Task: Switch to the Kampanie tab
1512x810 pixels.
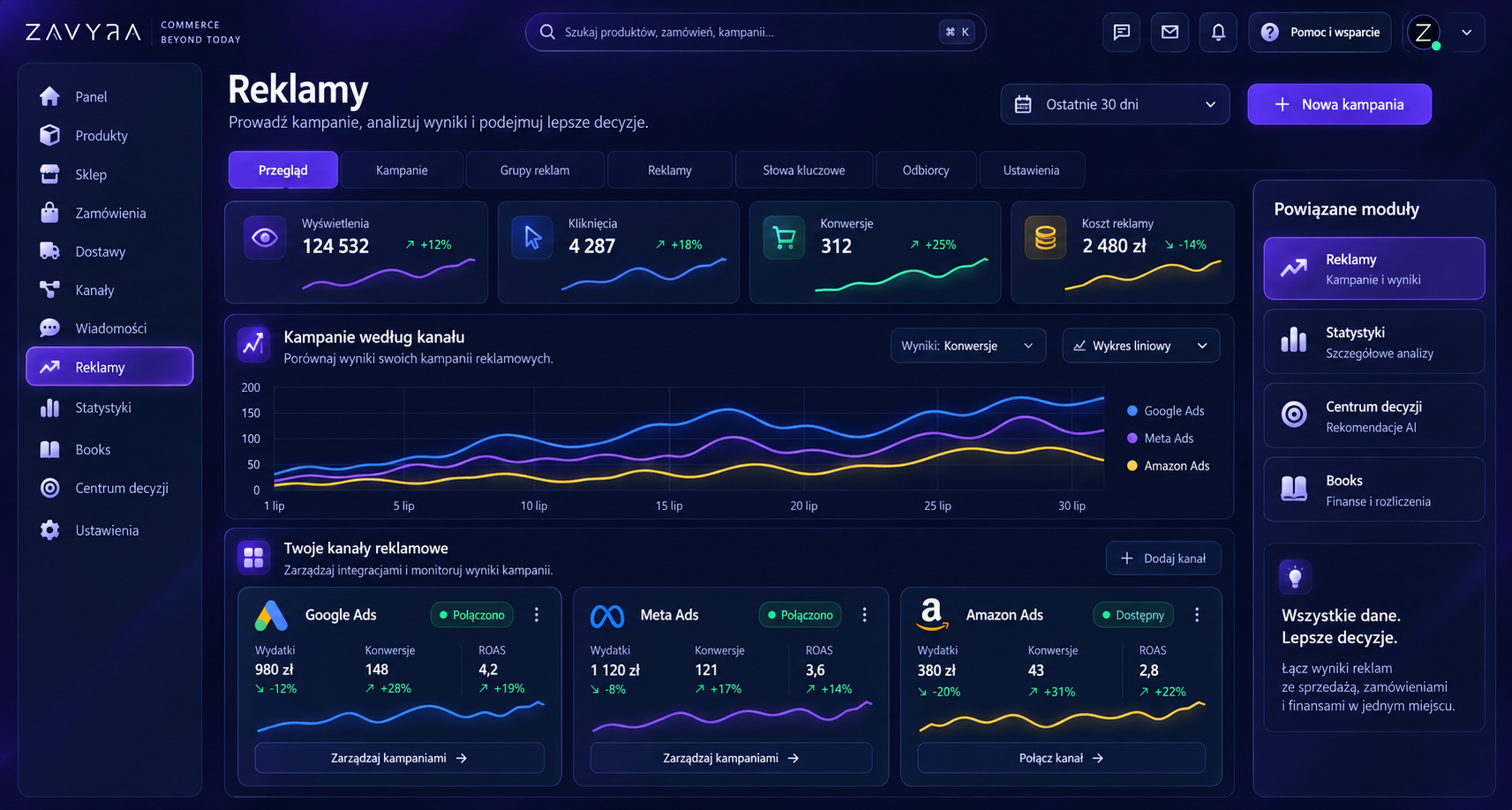Action: click(x=402, y=170)
